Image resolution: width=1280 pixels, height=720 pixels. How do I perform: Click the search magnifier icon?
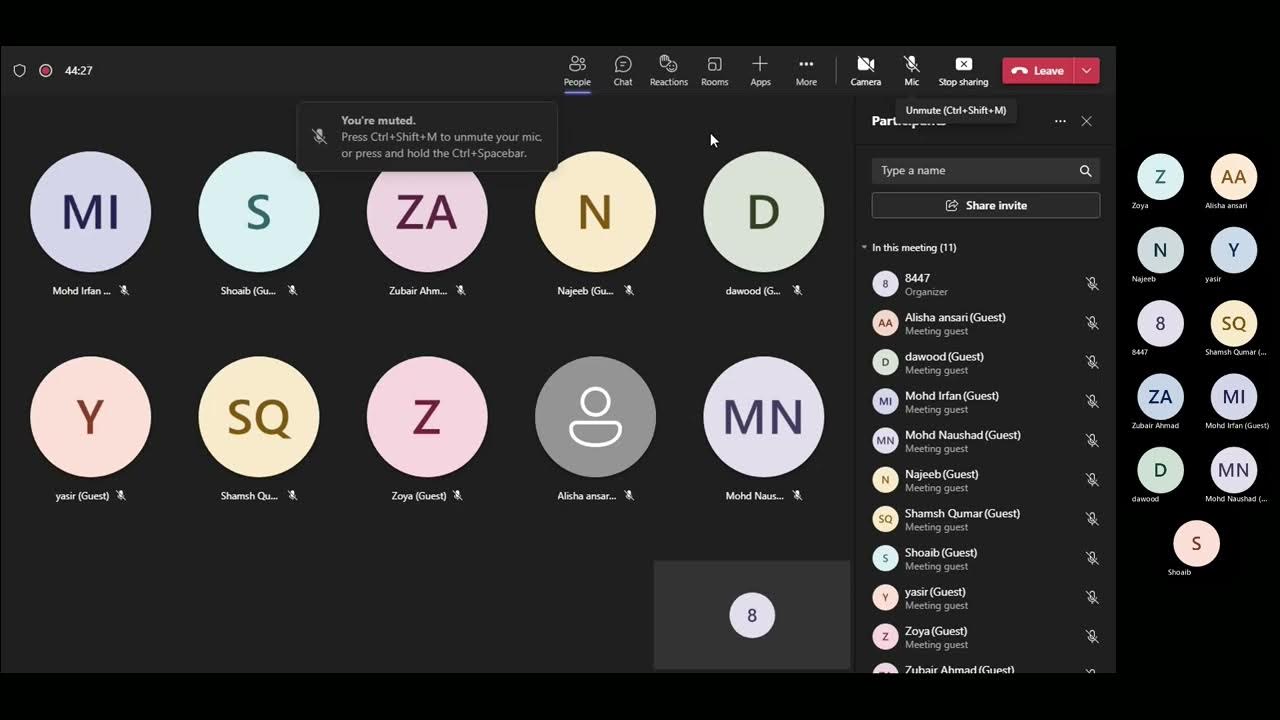coord(1085,171)
